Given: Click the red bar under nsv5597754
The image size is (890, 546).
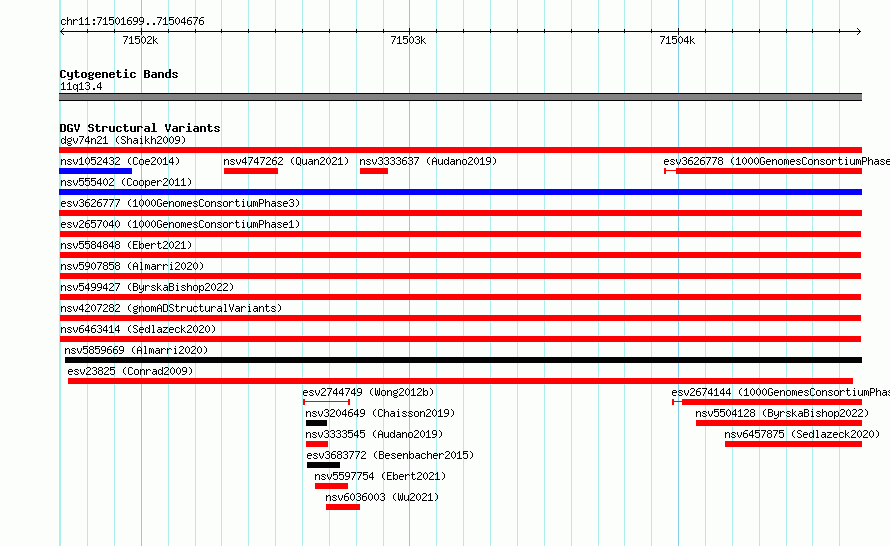Looking at the screenshot, I should (331, 486).
